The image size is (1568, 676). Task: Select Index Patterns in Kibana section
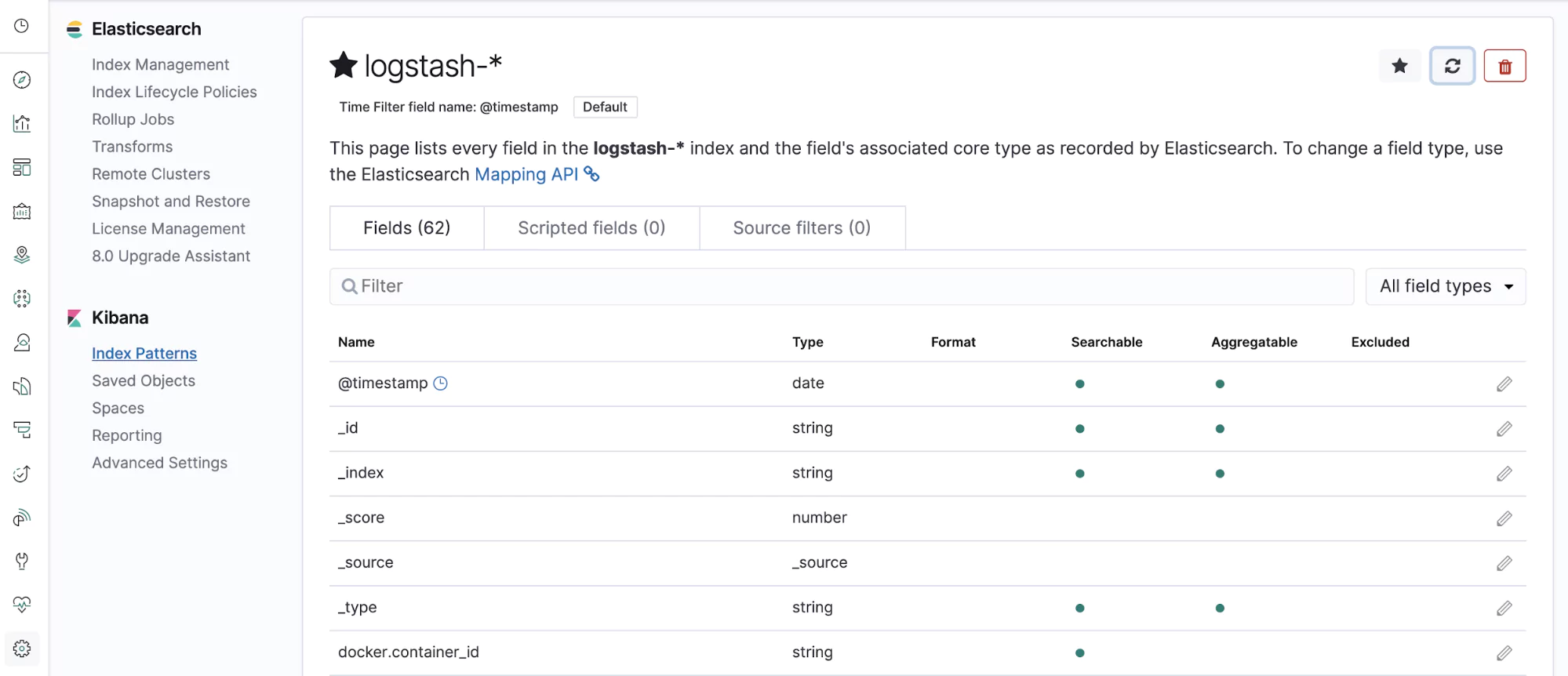point(144,354)
